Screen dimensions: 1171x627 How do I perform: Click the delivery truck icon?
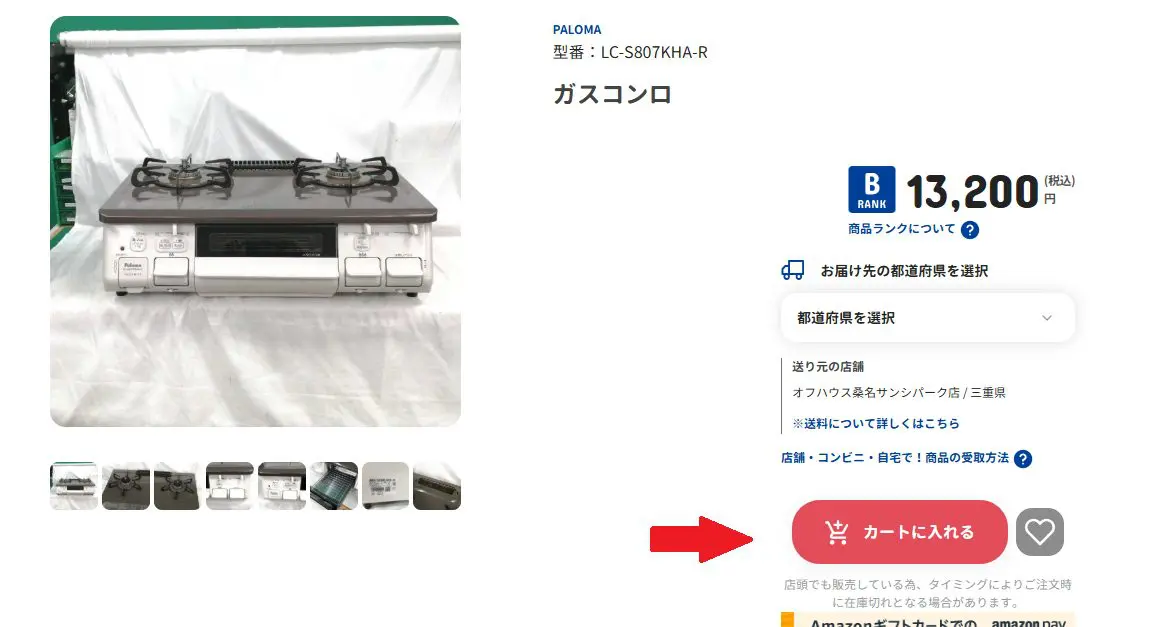pyautogui.click(x=792, y=270)
